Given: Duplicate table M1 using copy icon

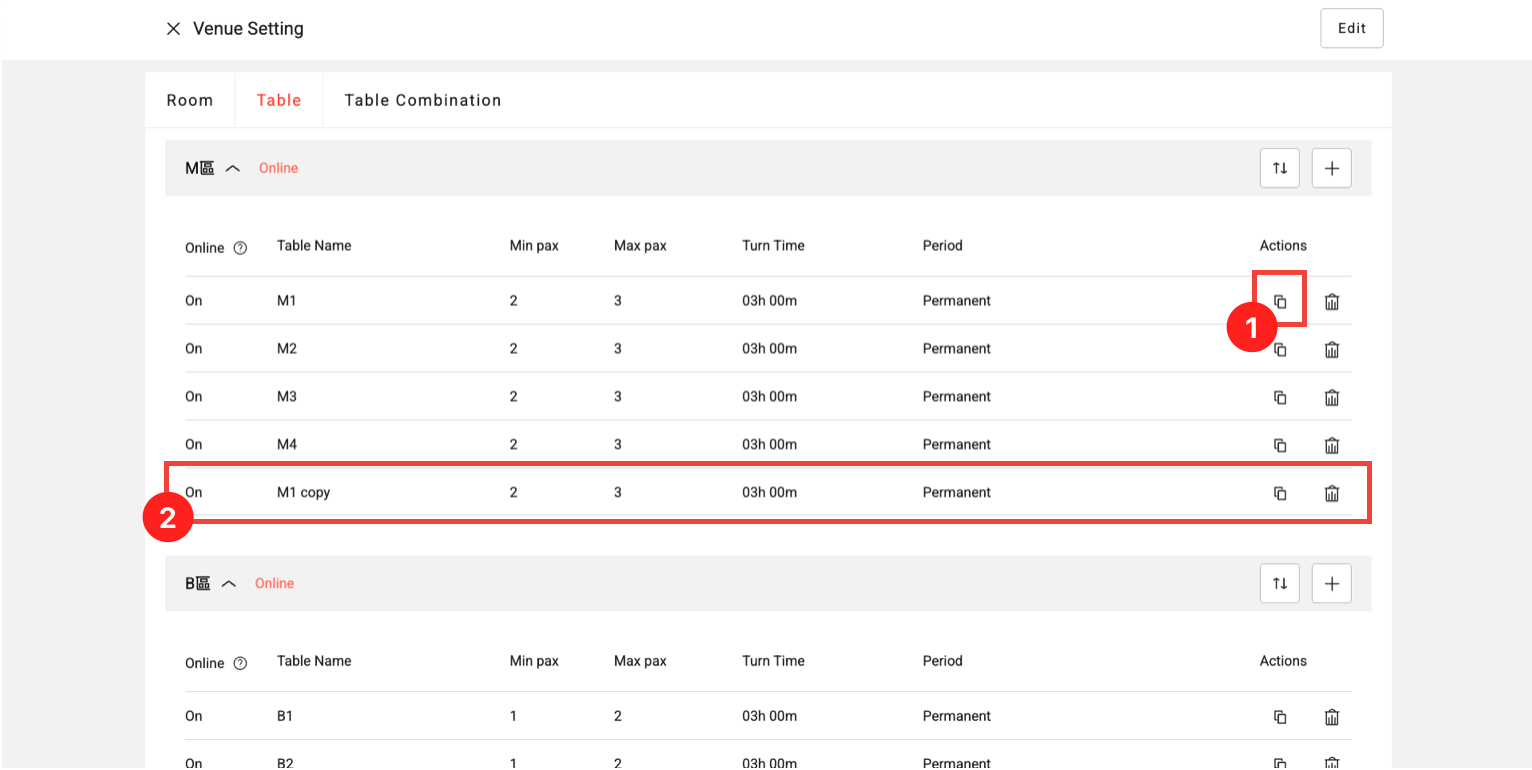Looking at the screenshot, I should click(1280, 301).
